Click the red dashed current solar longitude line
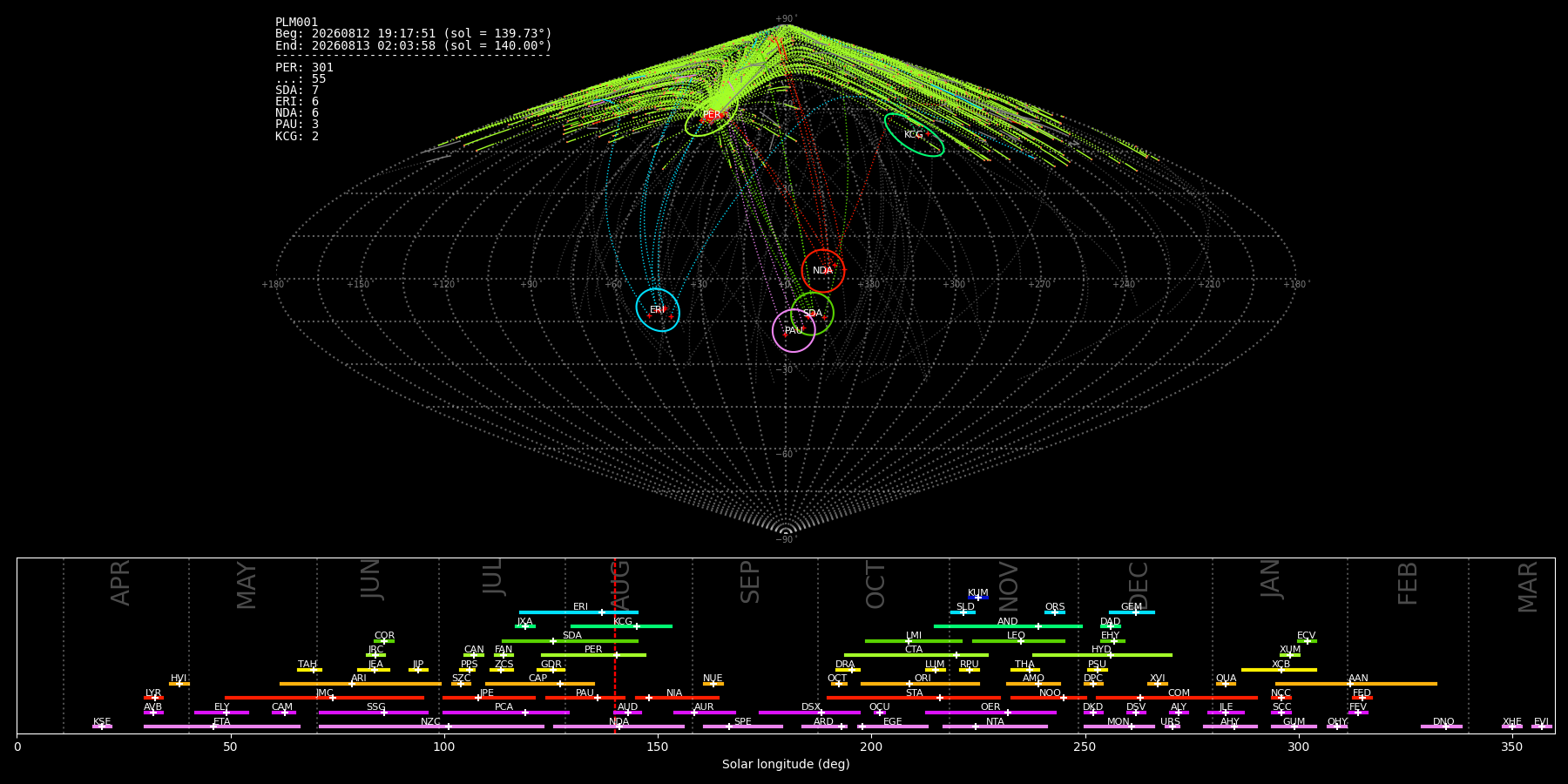Image resolution: width=1568 pixels, height=784 pixels. (x=615, y=645)
